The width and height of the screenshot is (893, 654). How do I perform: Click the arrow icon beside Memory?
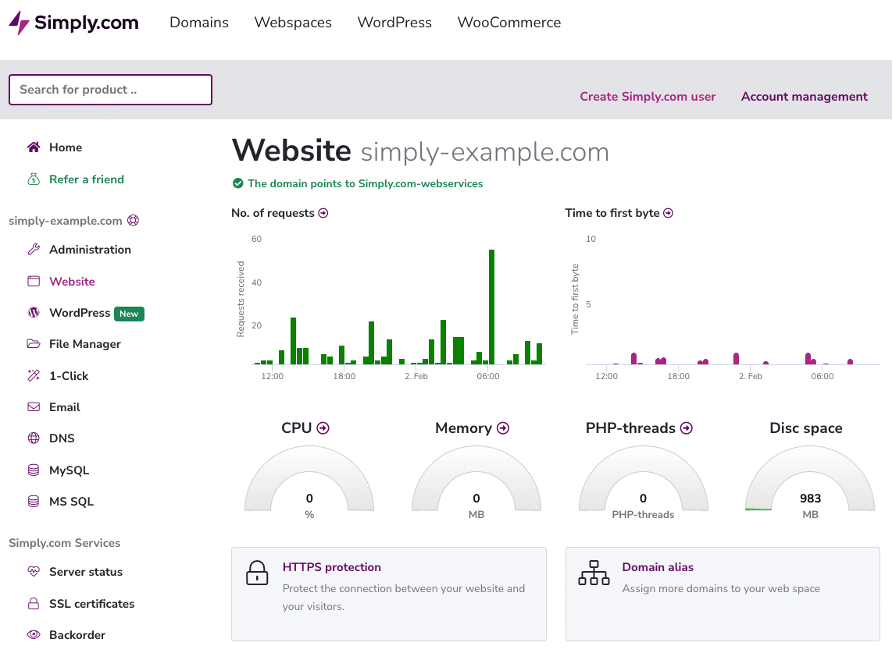pos(503,428)
